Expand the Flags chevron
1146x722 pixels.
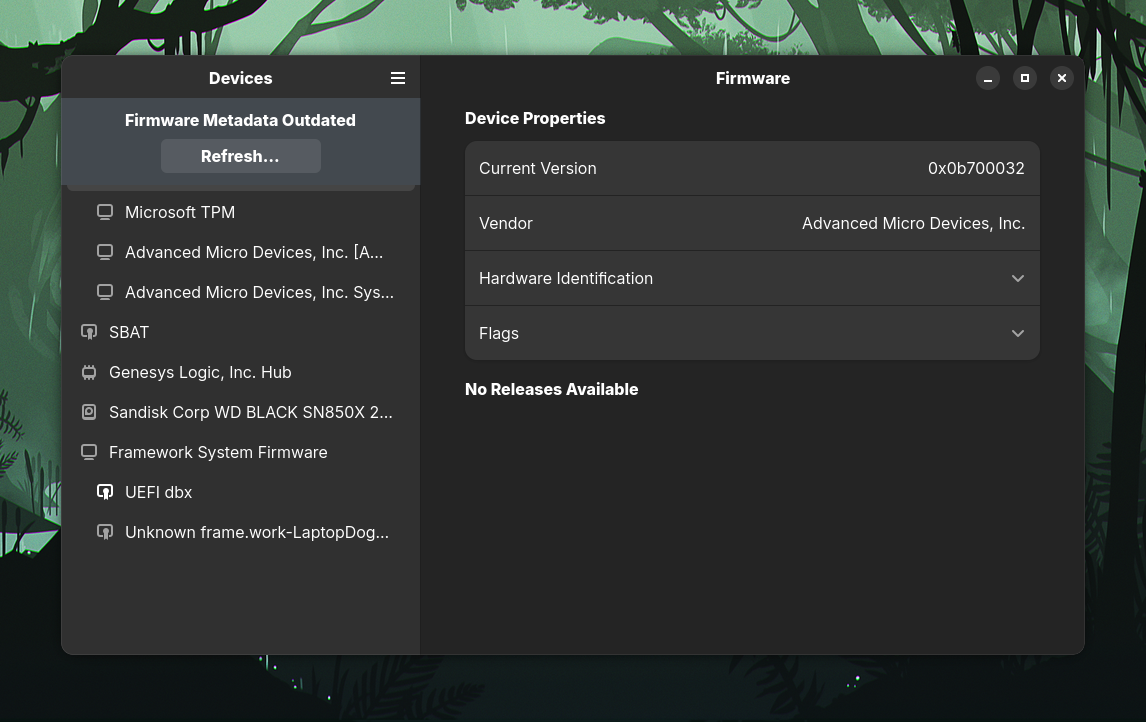(x=1017, y=333)
